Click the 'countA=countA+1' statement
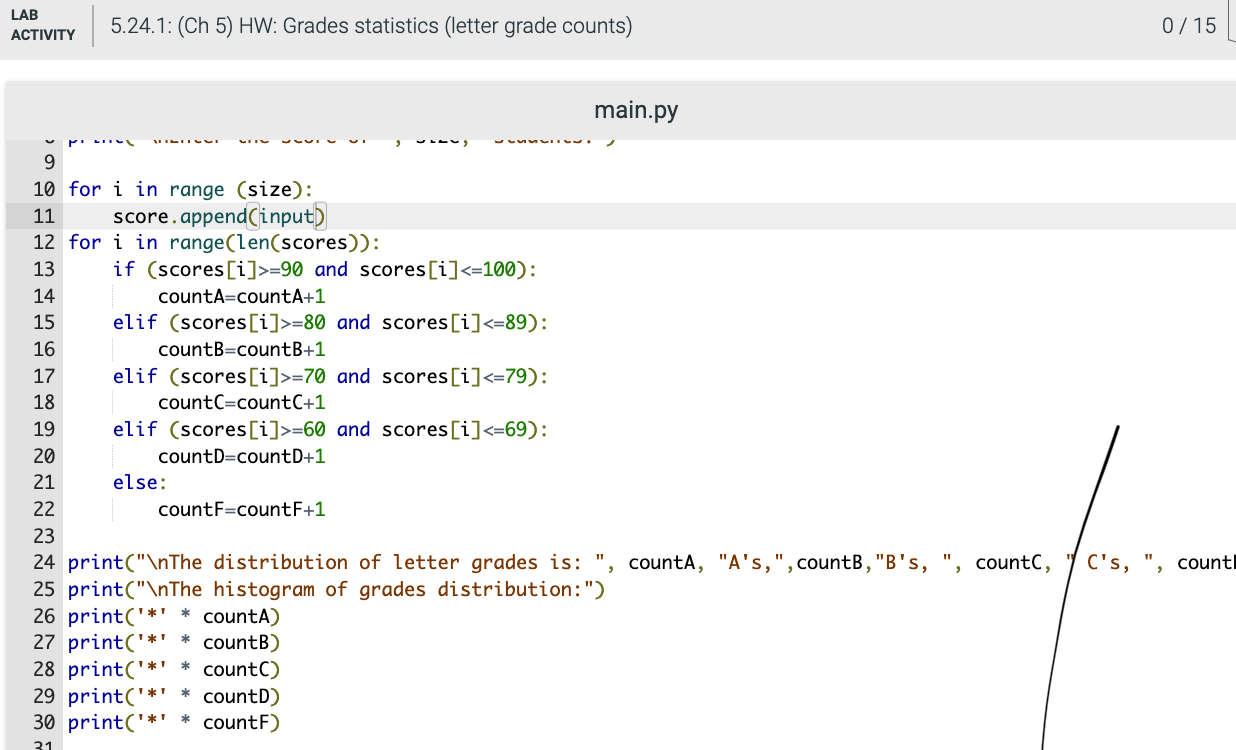 pos(242,296)
